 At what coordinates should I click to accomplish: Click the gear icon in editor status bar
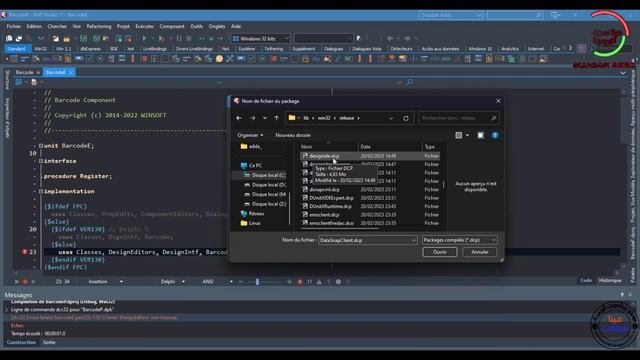(338, 282)
